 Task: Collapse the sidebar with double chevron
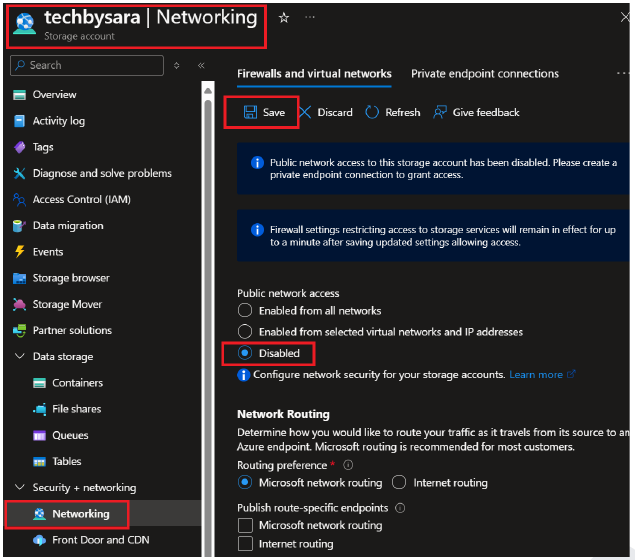point(201,66)
